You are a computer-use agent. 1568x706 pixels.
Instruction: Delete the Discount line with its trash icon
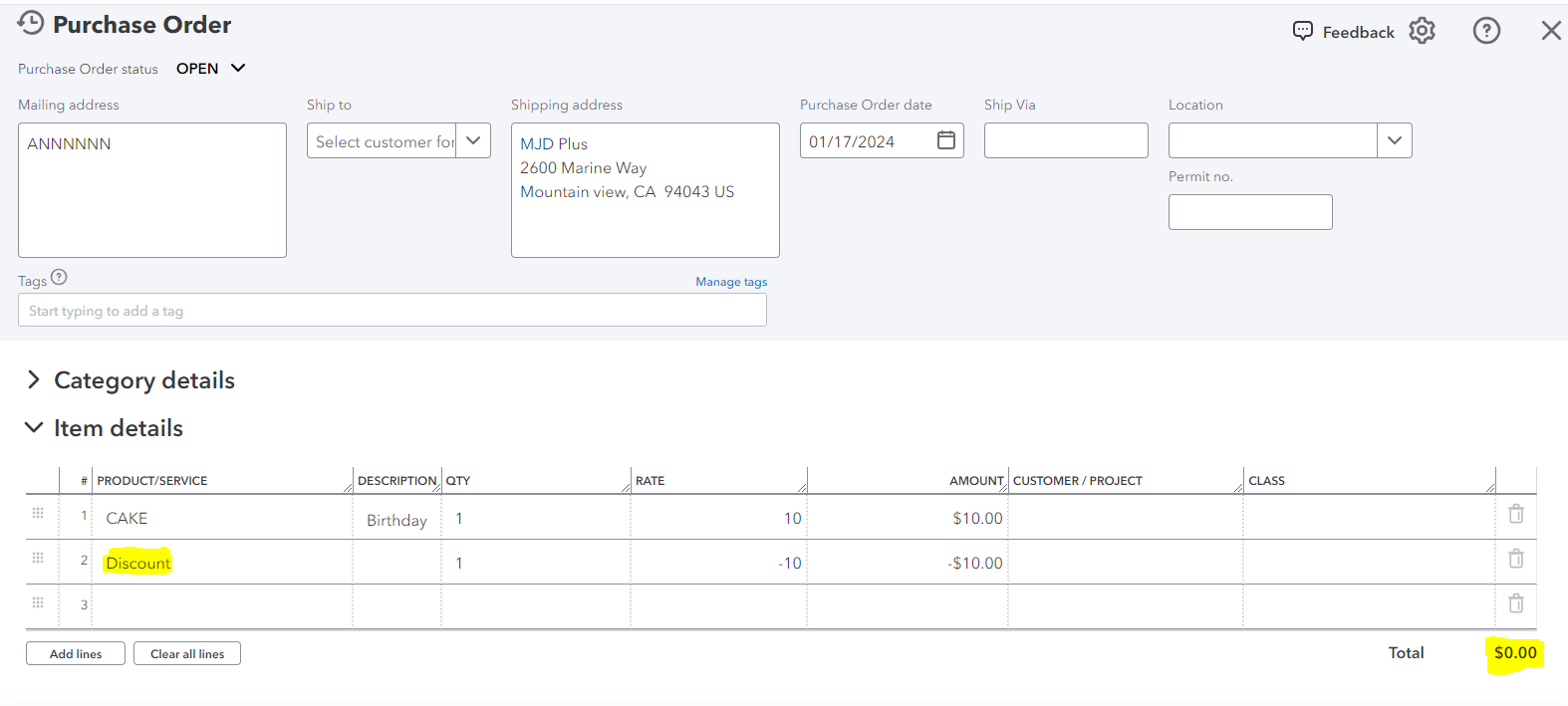click(x=1516, y=559)
